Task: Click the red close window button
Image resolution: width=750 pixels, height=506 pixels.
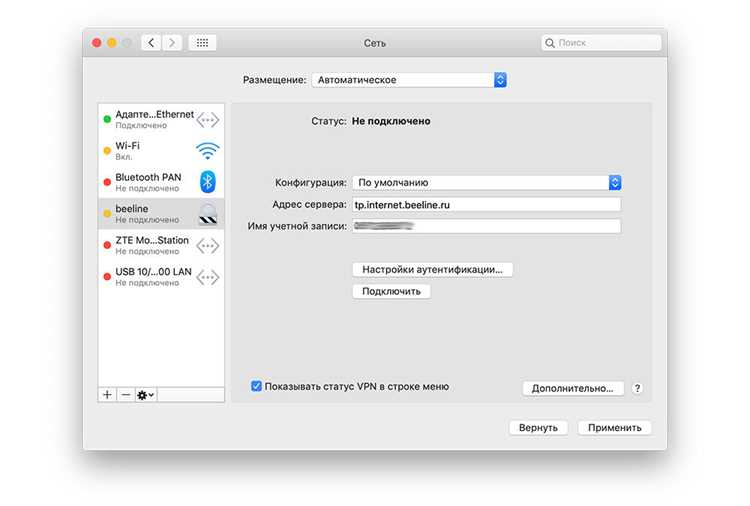Action: click(97, 43)
